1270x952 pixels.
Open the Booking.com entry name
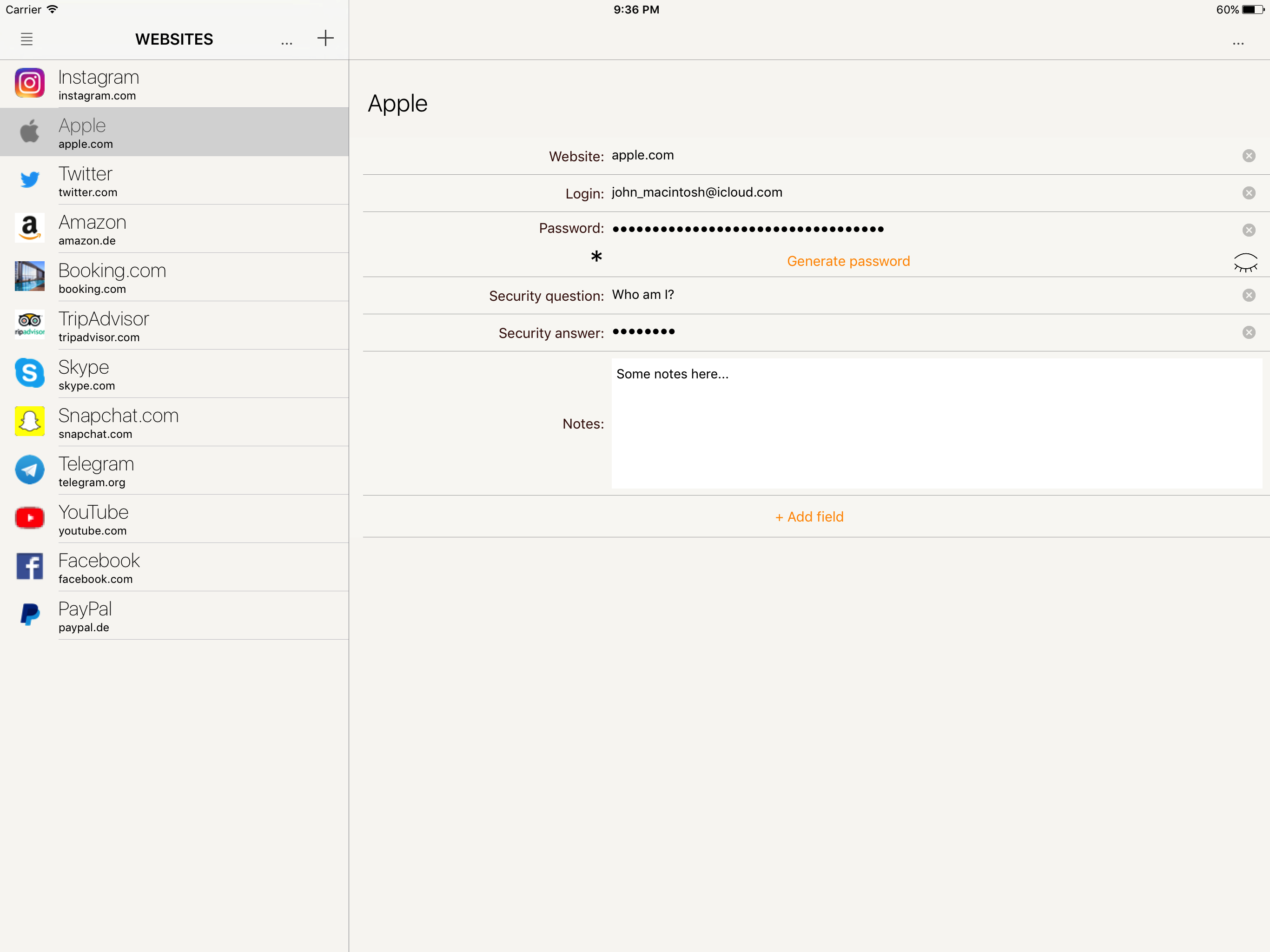click(x=112, y=271)
